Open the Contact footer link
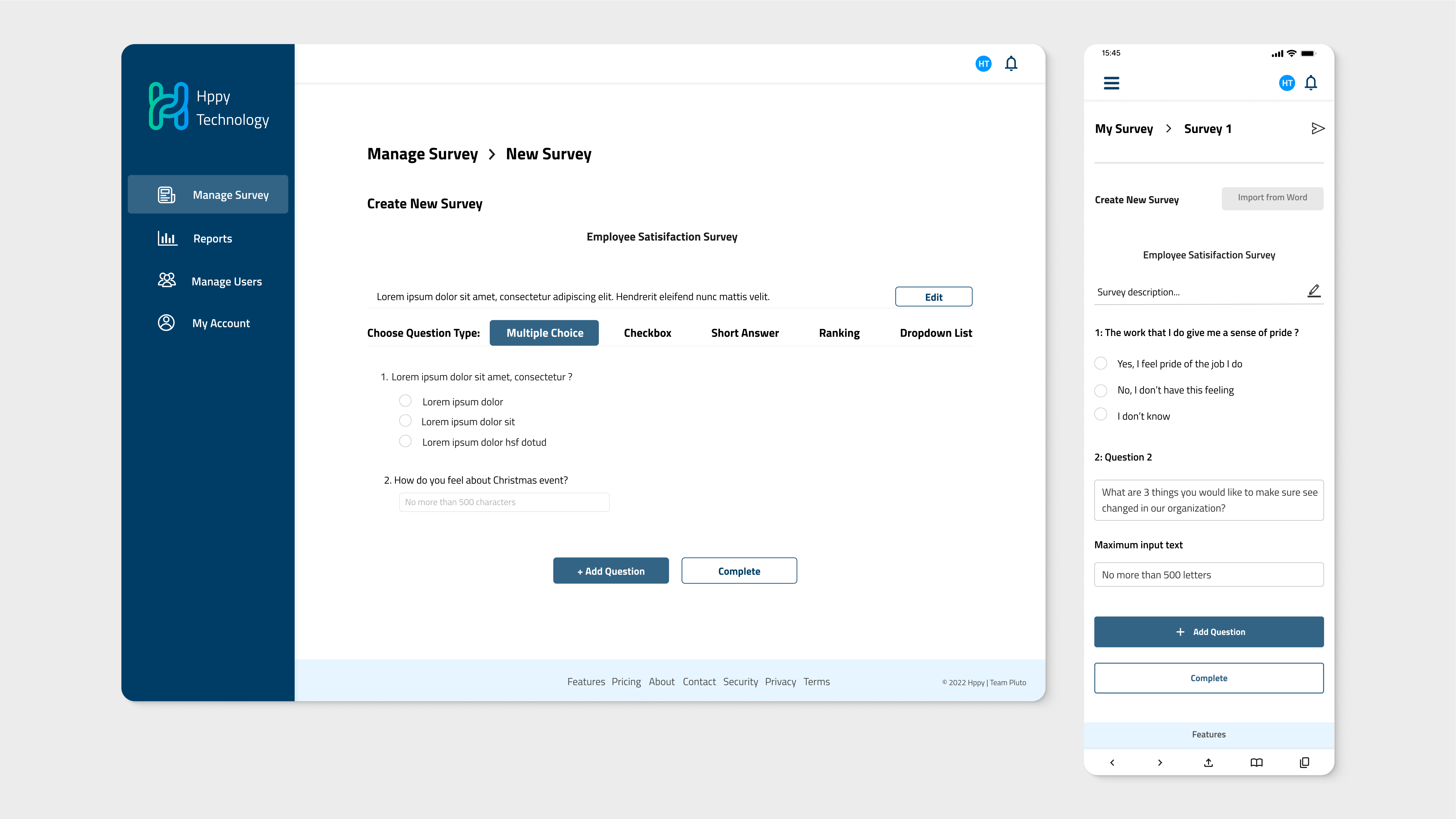Image resolution: width=1456 pixels, height=819 pixels. [x=699, y=682]
